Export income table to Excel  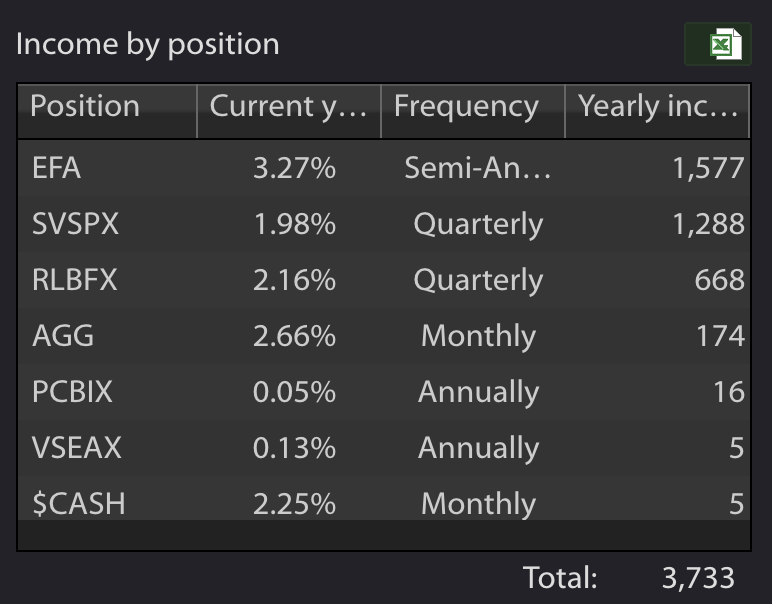(717, 44)
